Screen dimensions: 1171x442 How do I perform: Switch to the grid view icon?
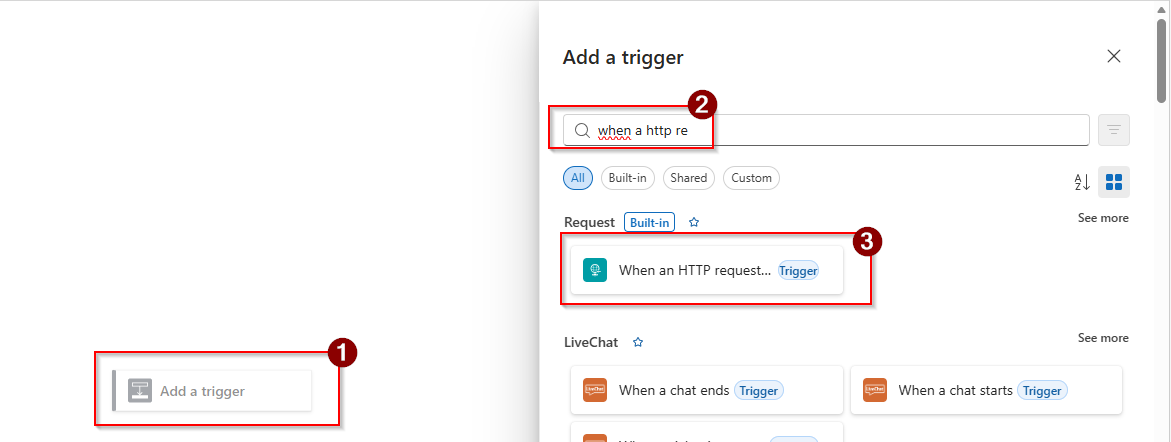pyautogui.click(x=1114, y=182)
